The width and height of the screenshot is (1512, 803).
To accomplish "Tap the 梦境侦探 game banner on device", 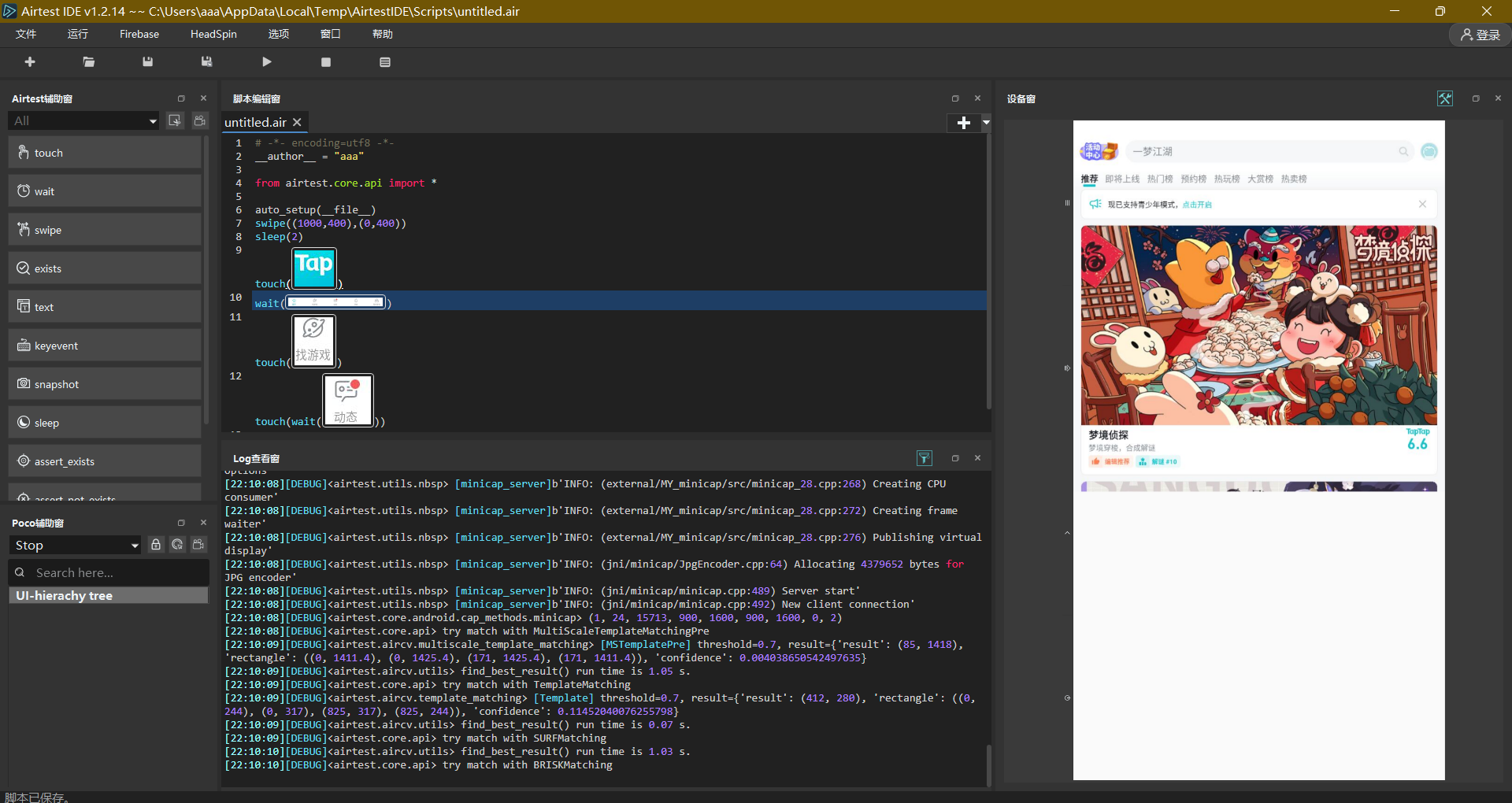I will click(1258, 326).
